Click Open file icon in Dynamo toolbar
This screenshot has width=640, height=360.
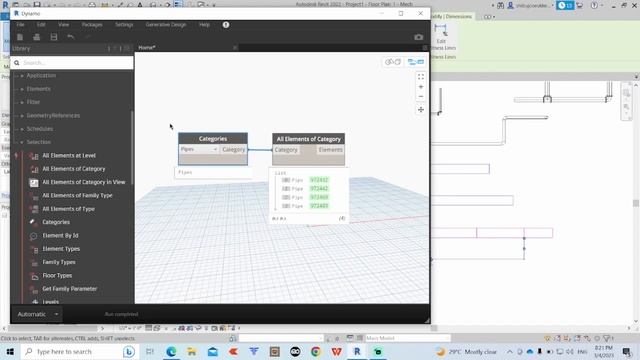coord(36,37)
